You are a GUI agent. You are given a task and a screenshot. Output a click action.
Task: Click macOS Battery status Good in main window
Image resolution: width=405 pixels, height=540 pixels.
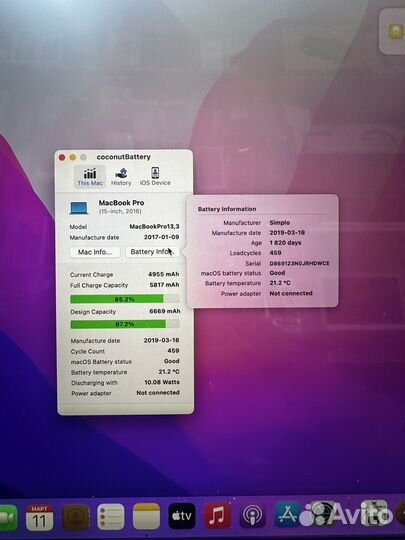pos(172,361)
